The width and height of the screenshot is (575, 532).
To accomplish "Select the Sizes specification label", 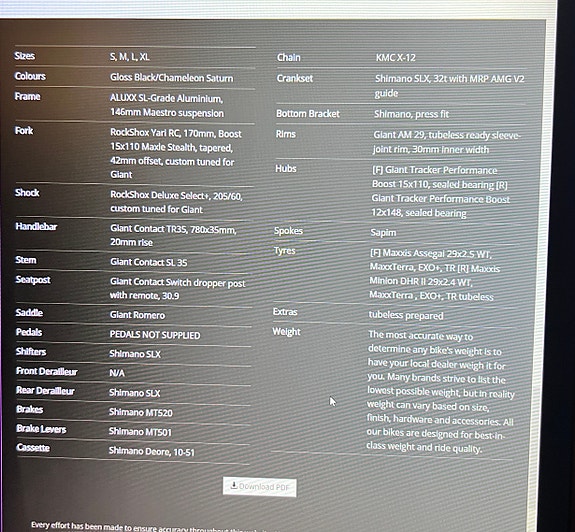I will 25,56.
